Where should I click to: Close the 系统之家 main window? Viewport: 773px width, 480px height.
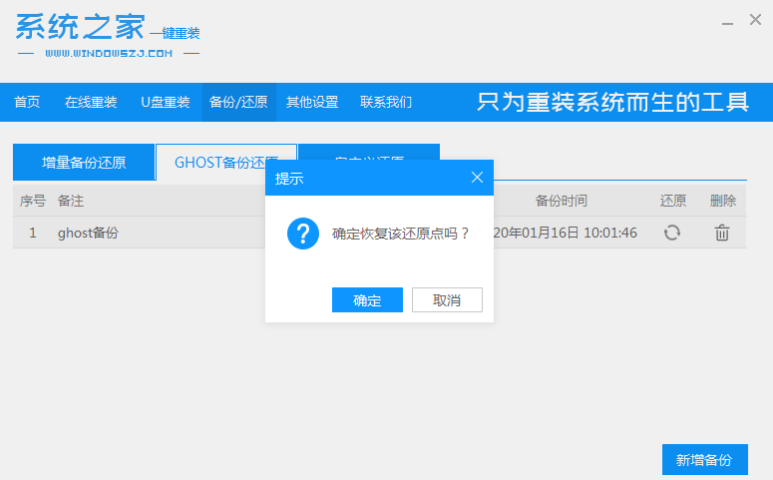[755, 20]
